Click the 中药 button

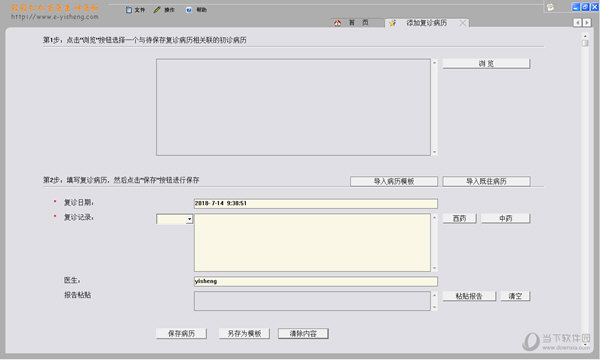point(505,218)
